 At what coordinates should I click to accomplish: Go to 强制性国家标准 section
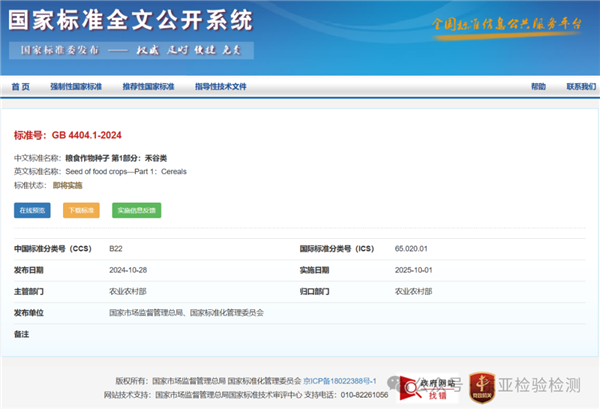(76, 87)
